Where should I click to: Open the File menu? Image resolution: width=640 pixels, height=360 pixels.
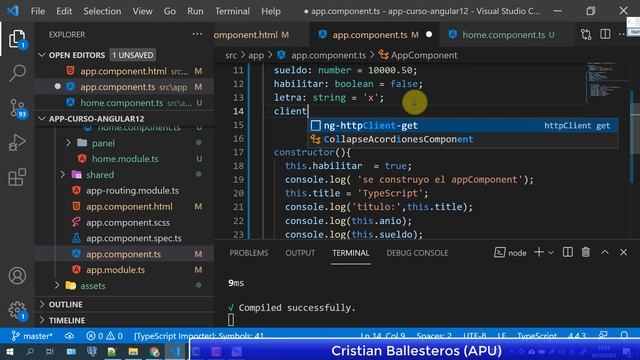point(38,11)
